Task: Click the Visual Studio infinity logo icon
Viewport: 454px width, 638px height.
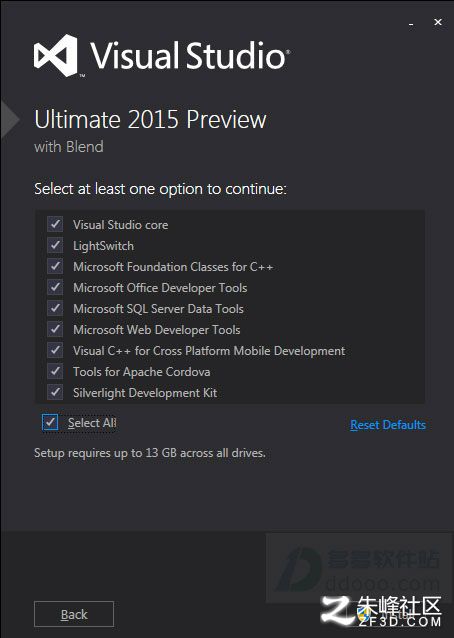Action: pyautogui.click(x=56, y=56)
